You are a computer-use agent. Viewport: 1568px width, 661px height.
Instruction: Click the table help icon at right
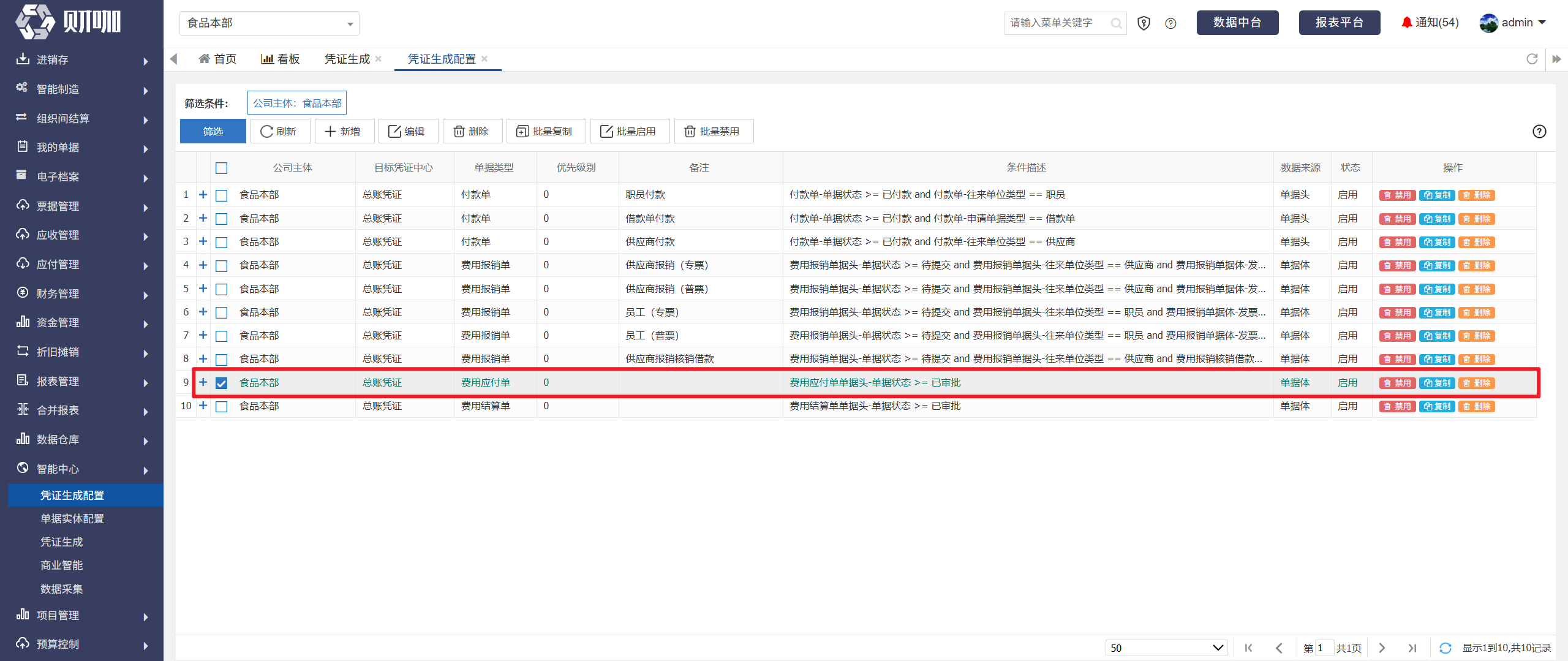click(x=1539, y=132)
